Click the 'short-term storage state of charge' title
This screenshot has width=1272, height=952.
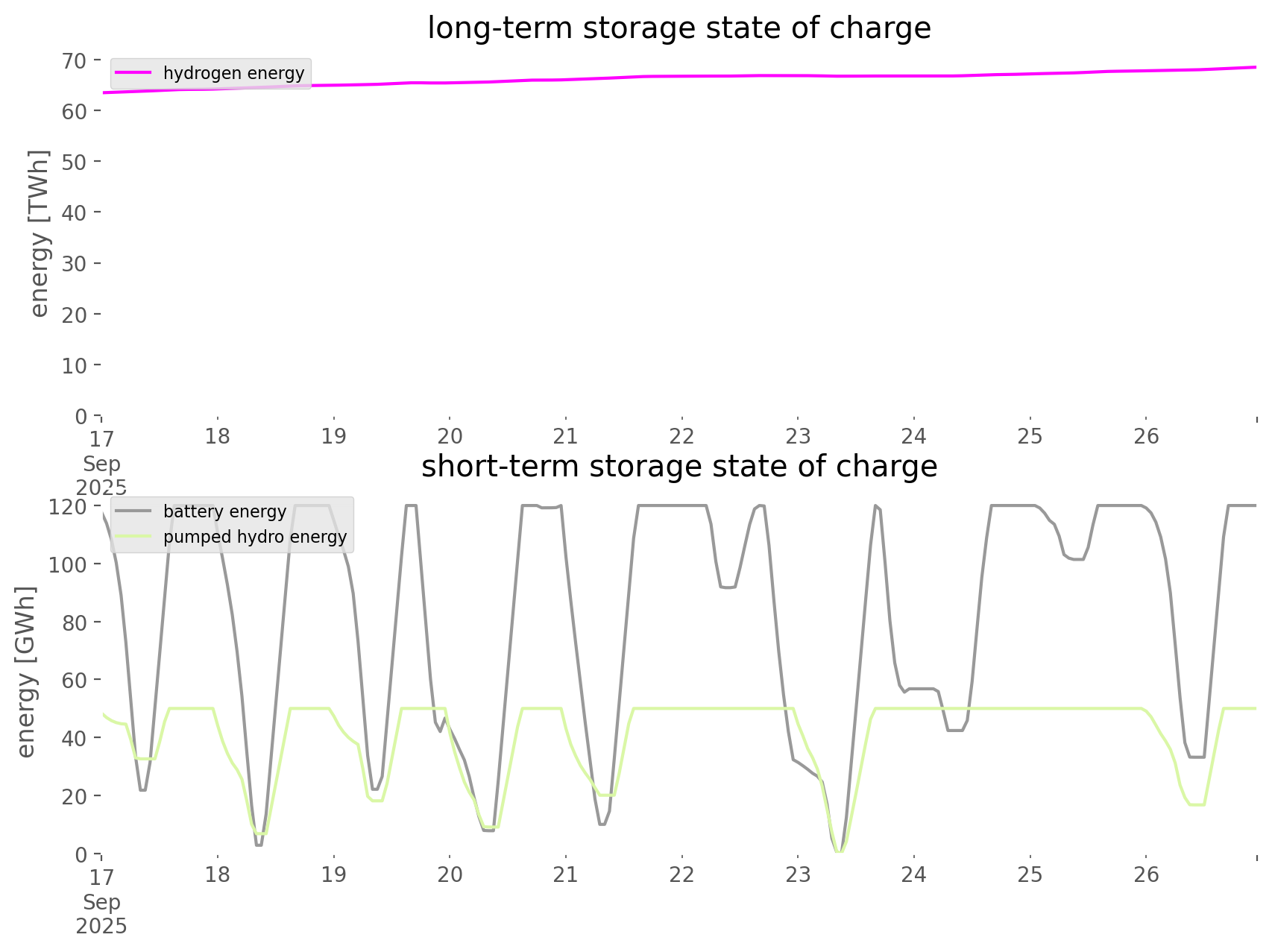pos(678,467)
